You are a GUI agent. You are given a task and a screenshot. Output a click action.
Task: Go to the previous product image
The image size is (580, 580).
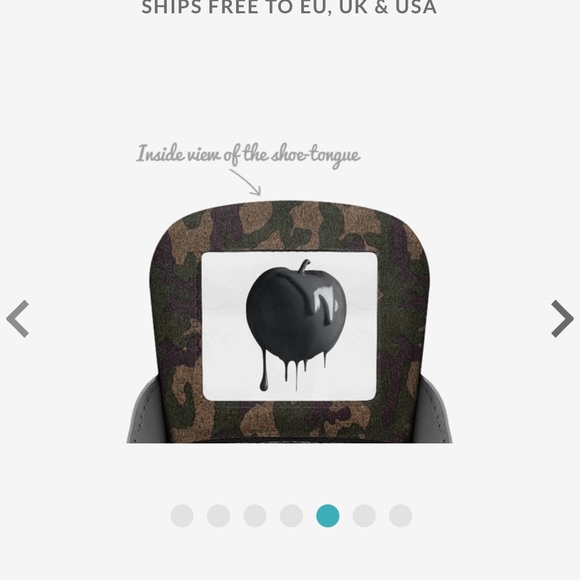coord(17,318)
